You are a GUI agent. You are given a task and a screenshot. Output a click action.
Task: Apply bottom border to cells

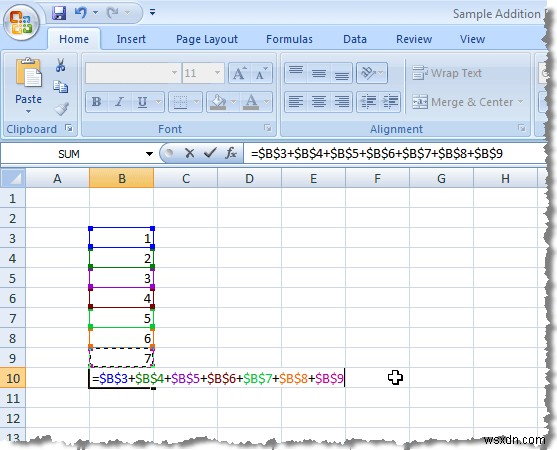[180, 102]
